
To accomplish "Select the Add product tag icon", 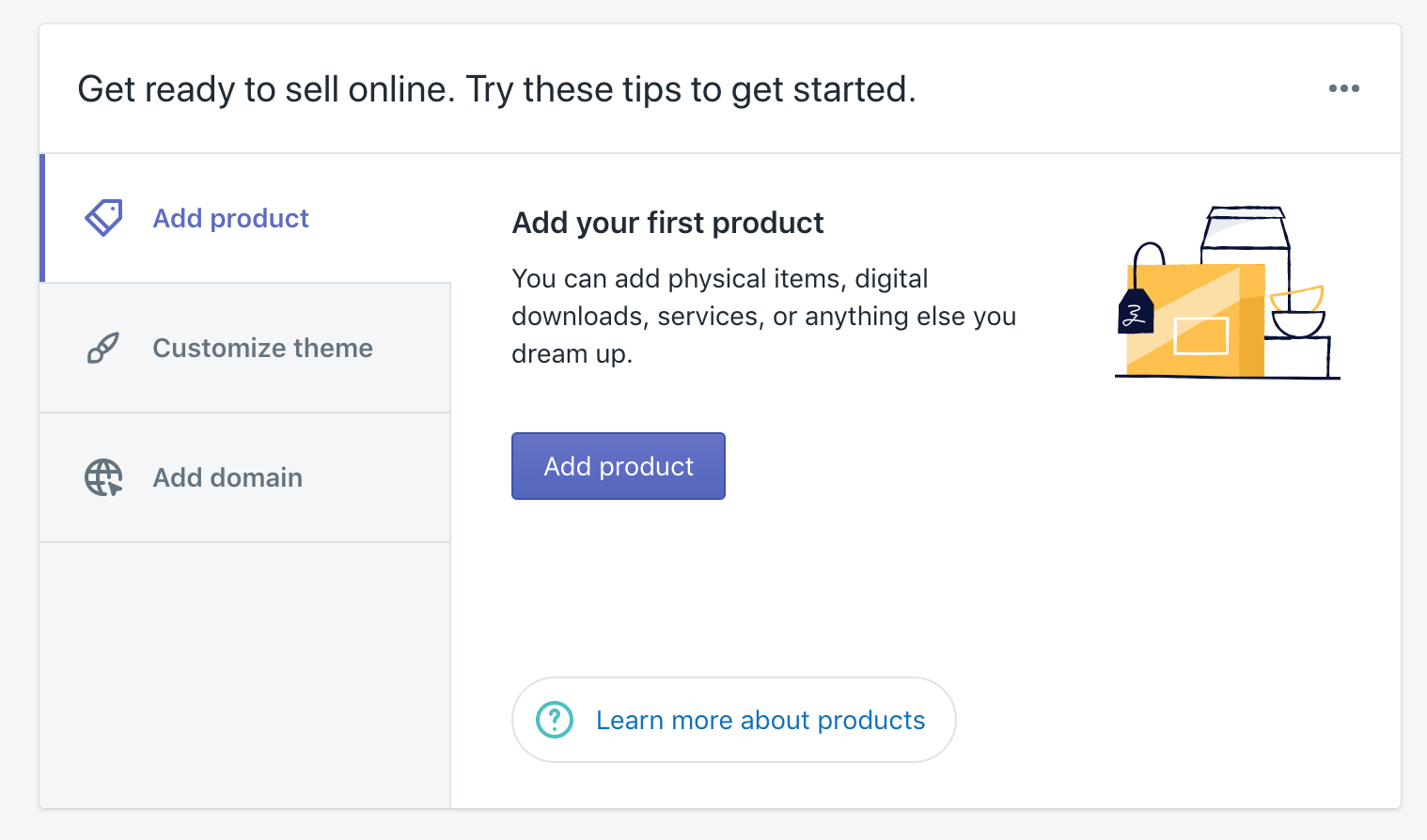I will (103, 217).
